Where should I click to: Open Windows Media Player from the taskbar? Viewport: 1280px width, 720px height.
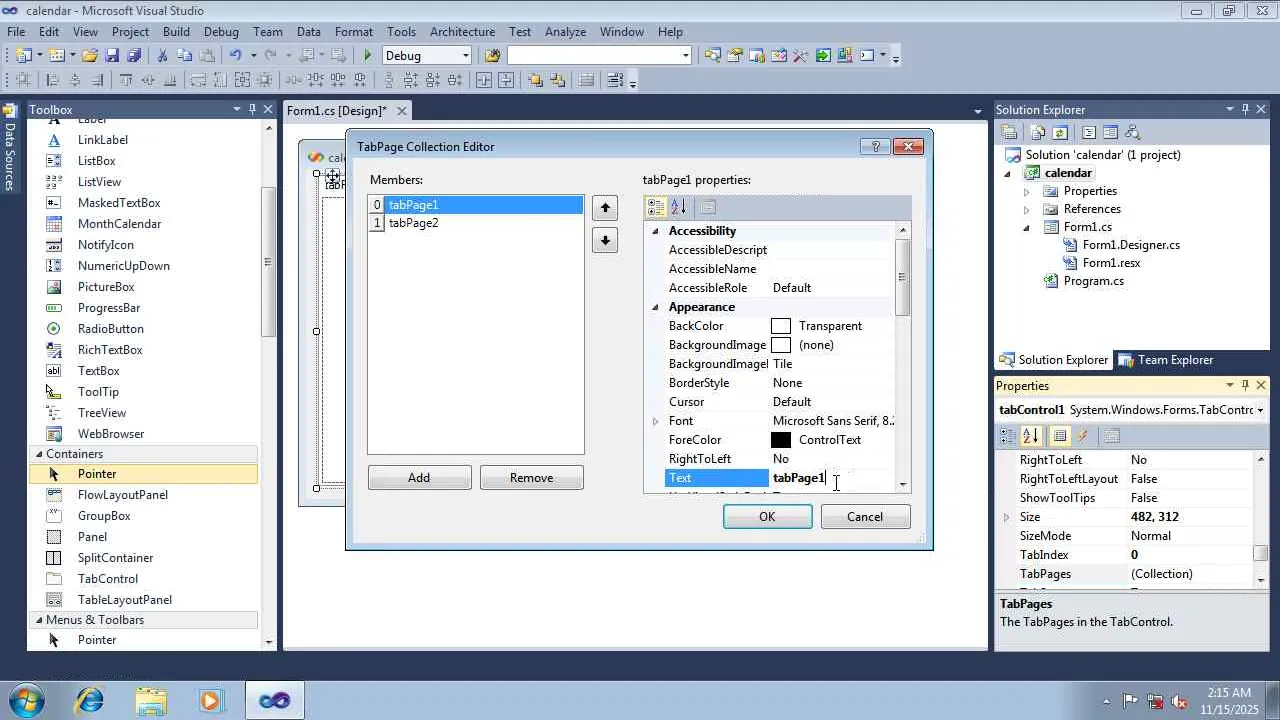tap(211, 701)
